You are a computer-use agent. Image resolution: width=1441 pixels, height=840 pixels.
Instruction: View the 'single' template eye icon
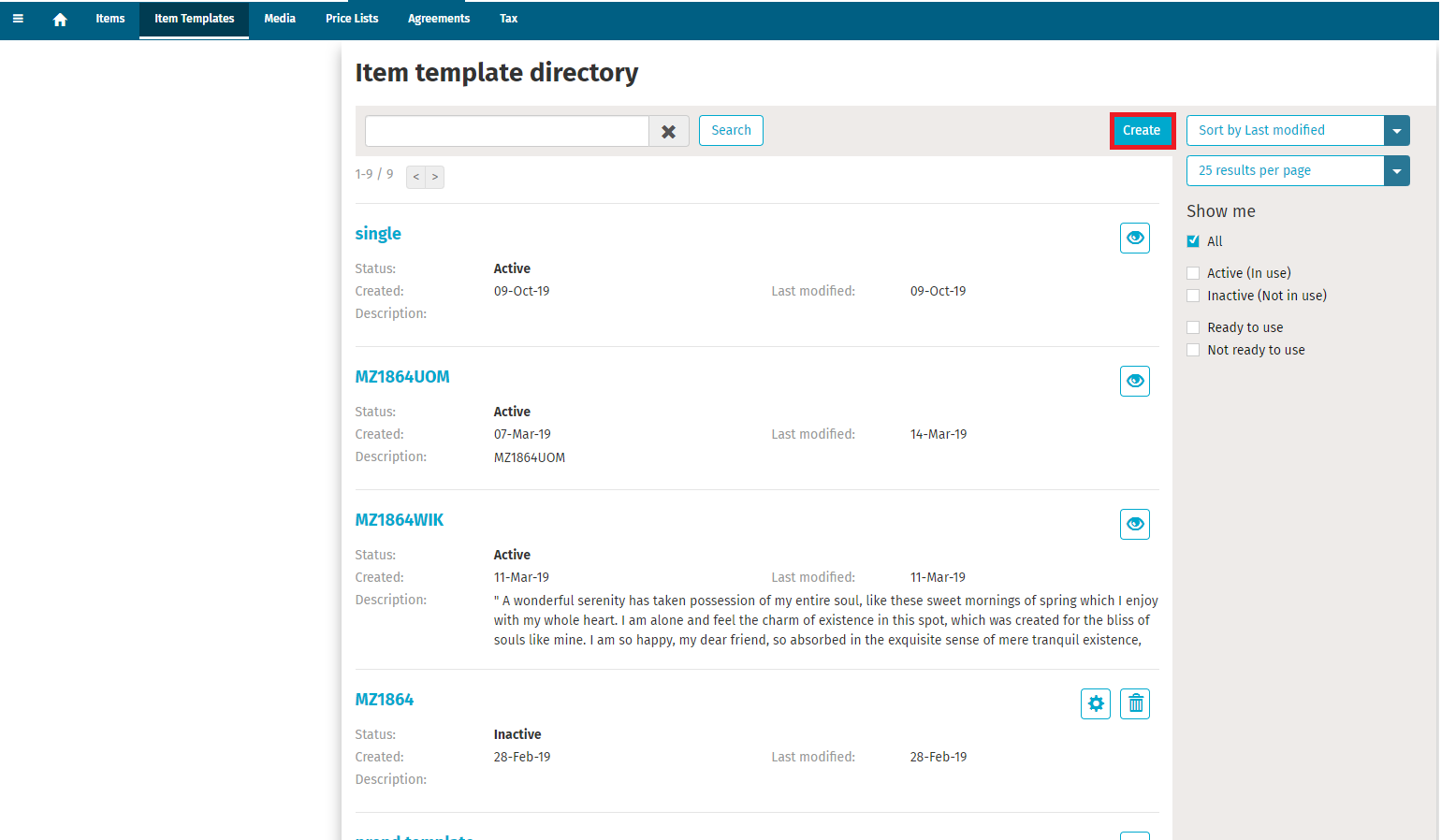[x=1134, y=239]
